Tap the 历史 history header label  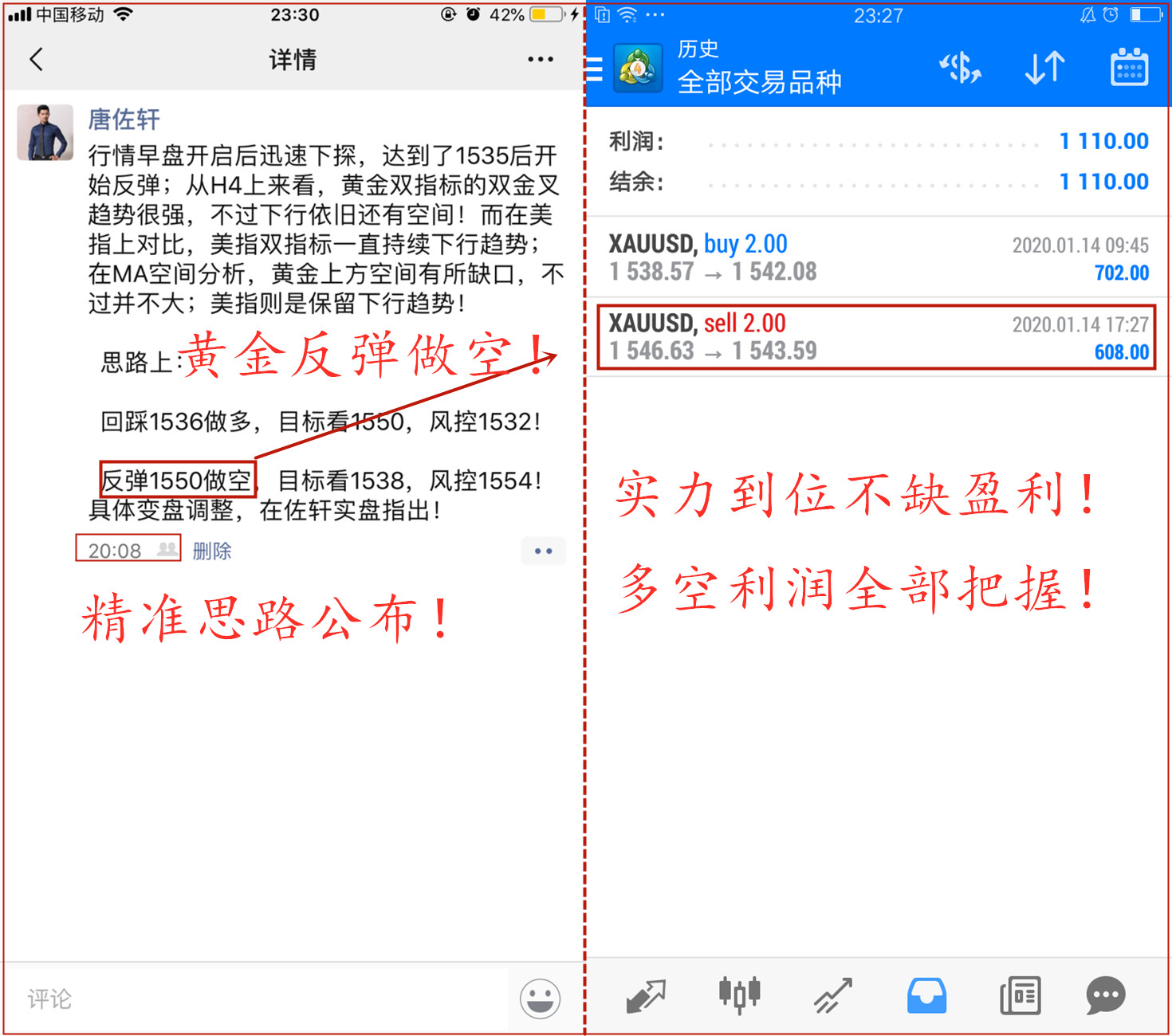698,49
